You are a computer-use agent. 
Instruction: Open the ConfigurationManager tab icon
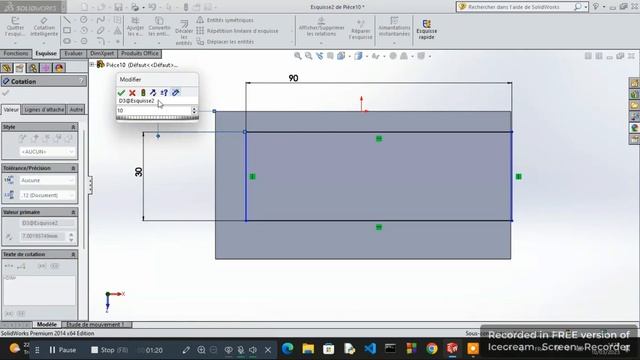point(33,68)
